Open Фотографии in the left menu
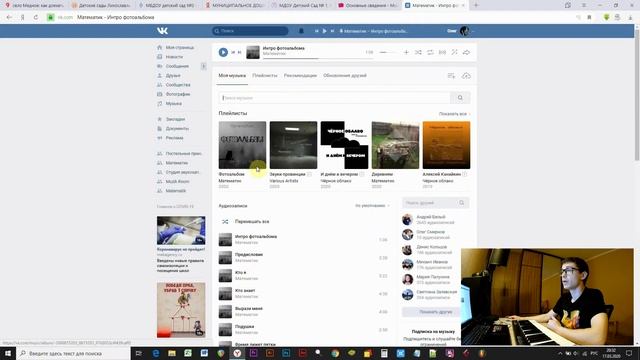This screenshot has height=360, width=640. click(x=178, y=94)
